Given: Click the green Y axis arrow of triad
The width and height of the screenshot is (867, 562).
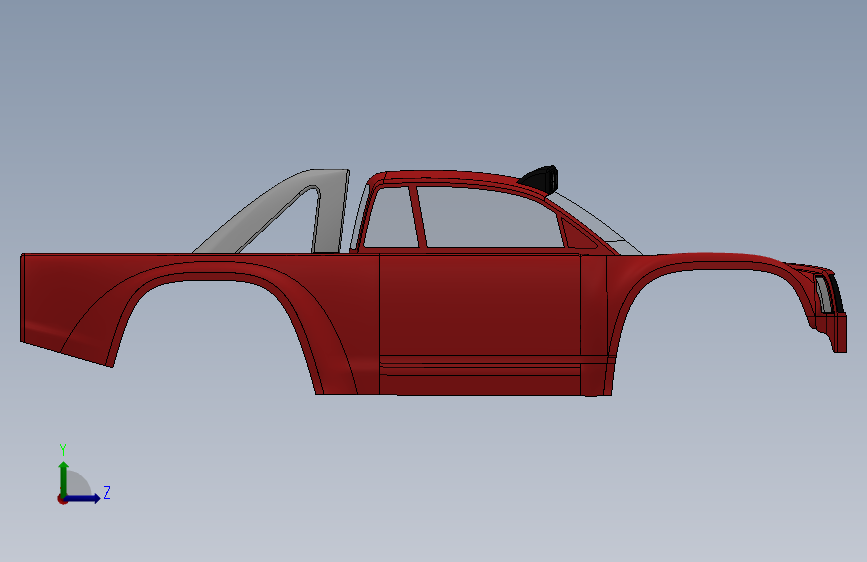Looking at the screenshot, I should [64, 478].
